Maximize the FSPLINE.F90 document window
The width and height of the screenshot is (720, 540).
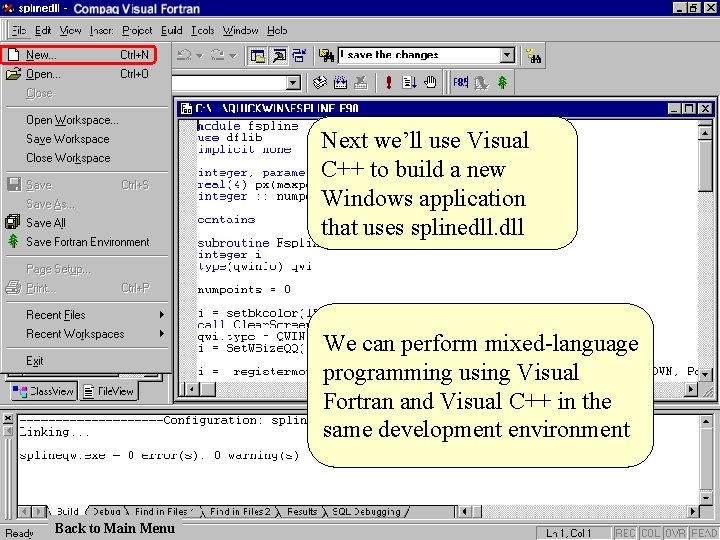pyautogui.click(x=688, y=108)
